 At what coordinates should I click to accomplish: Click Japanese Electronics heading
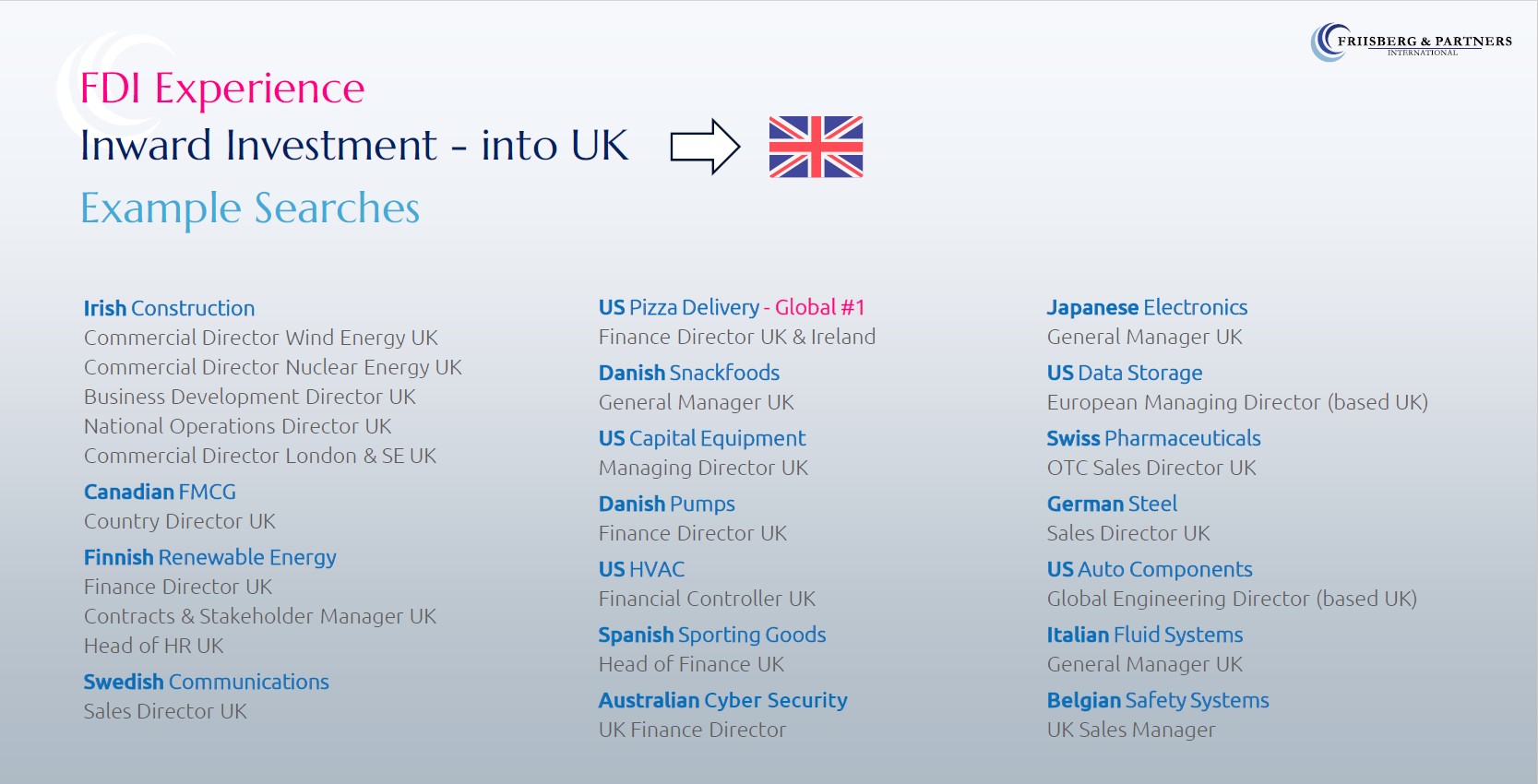[x=1147, y=308]
